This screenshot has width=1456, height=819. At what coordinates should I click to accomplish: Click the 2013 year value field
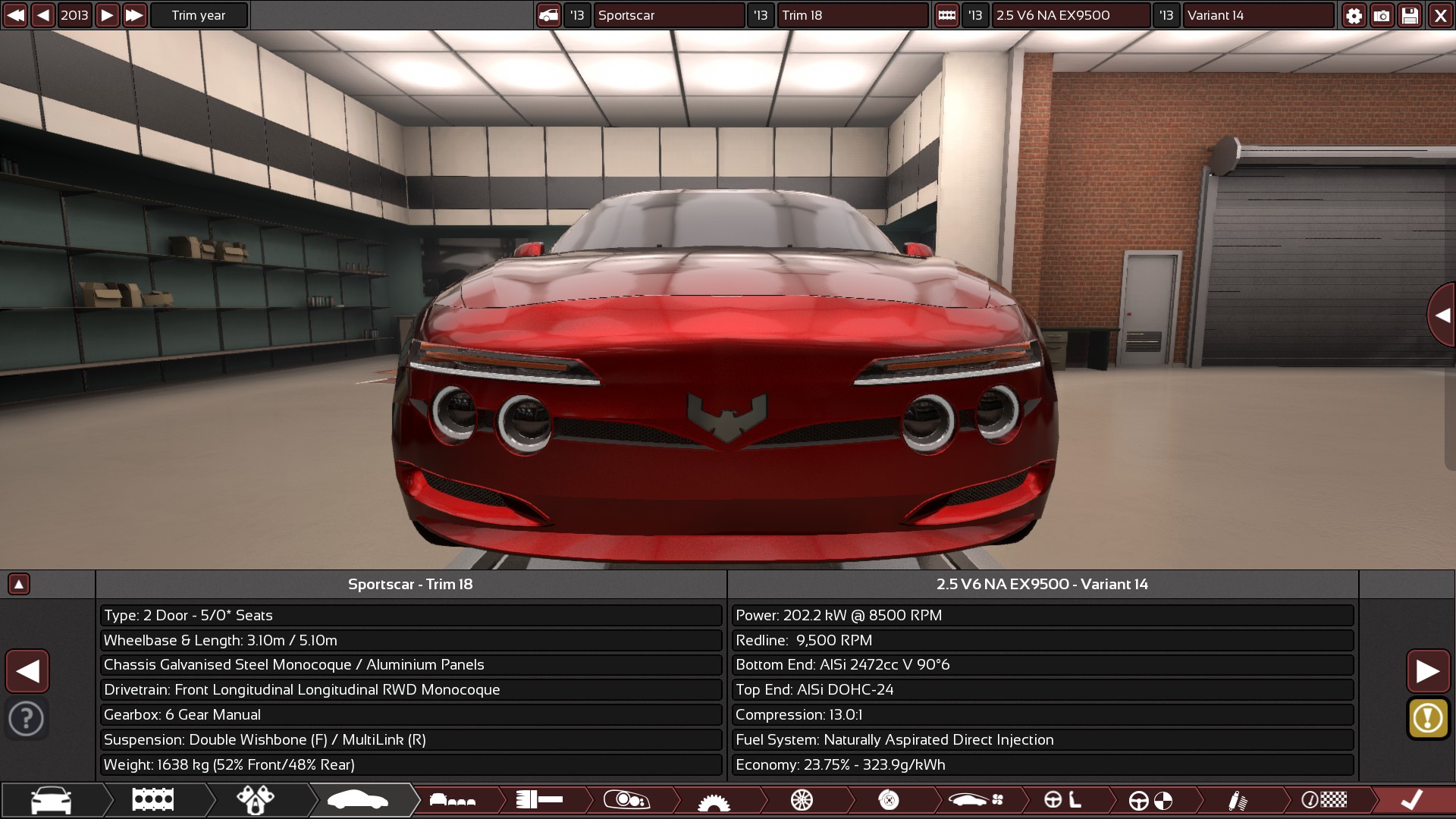[x=74, y=15]
